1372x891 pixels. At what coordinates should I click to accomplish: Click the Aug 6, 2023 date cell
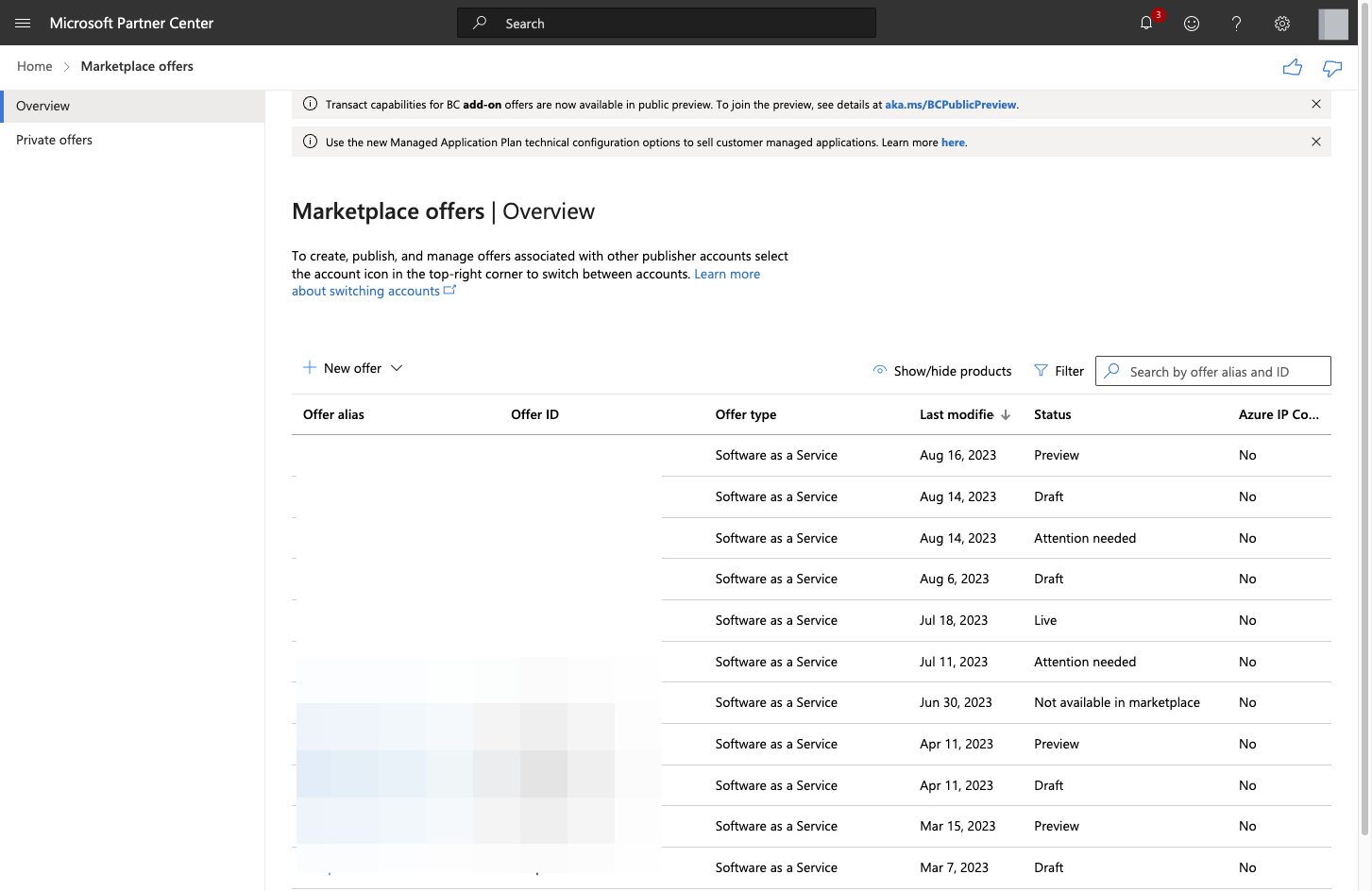955,579
